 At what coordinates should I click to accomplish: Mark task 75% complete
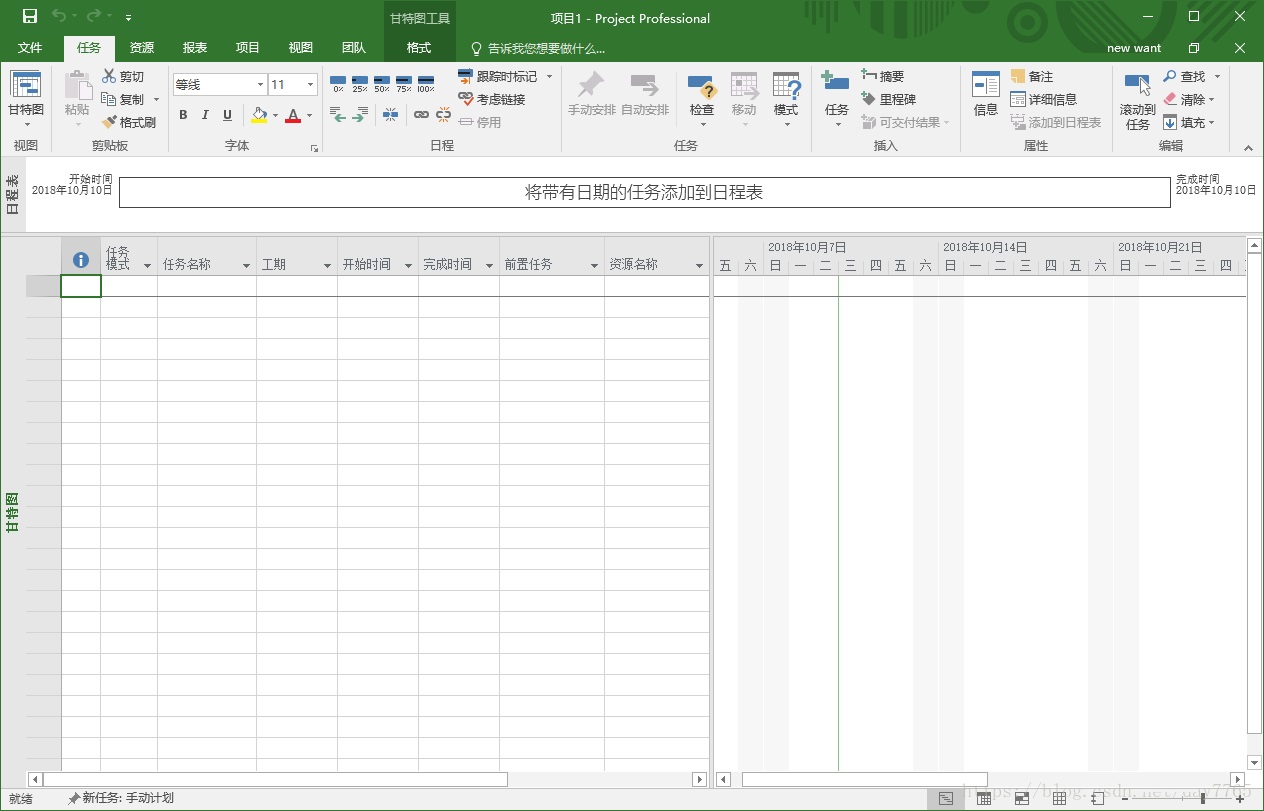coord(404,83)
